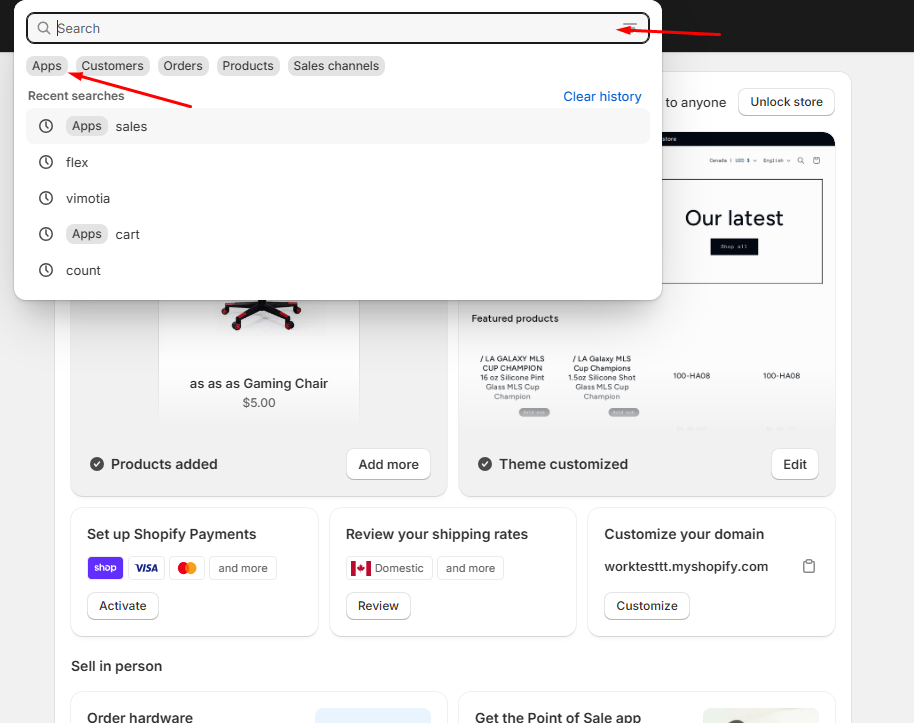Open country/currency dropdown in theme preview
This screenshot has height=723, width=914.
(x=733, y=160)
